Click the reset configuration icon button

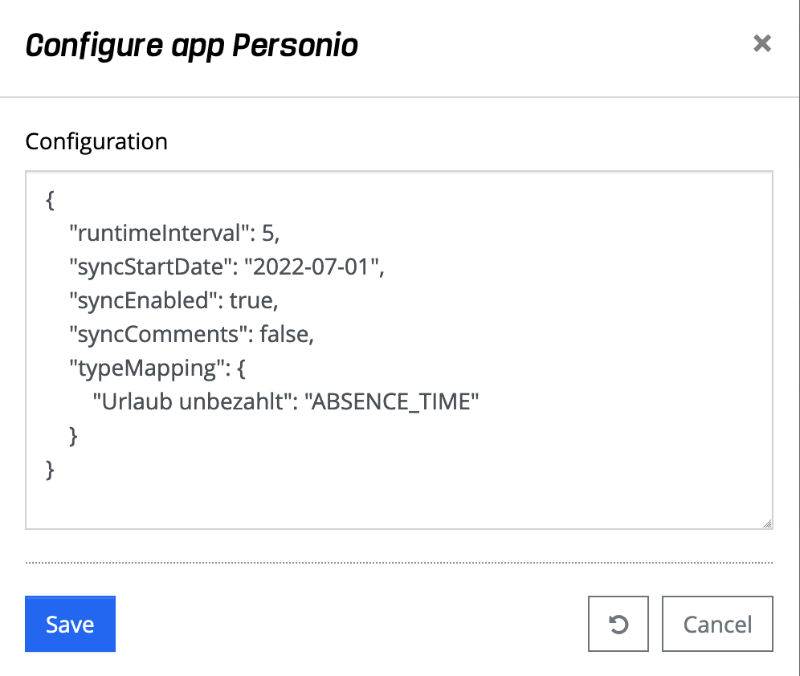click(618, 623)
